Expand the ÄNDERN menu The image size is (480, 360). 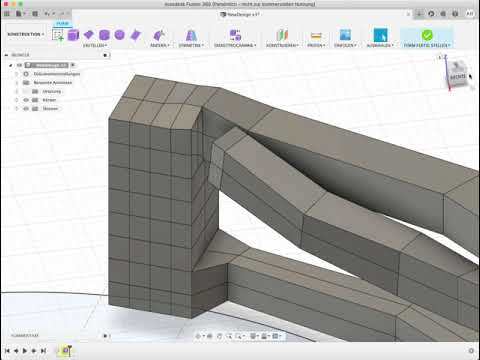[160, 45]
